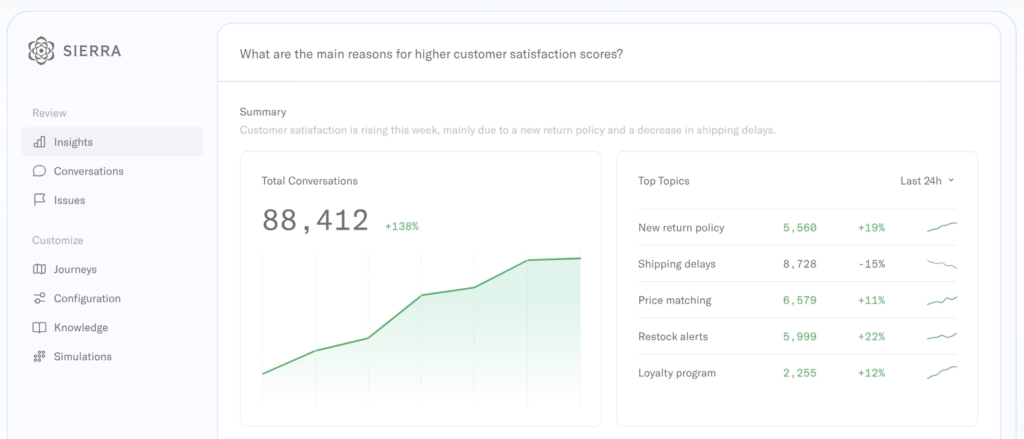The height and width of the screenshot is (439, 1024).
Task: Click the customer satisfaction question field
Action: click(431, 53)
